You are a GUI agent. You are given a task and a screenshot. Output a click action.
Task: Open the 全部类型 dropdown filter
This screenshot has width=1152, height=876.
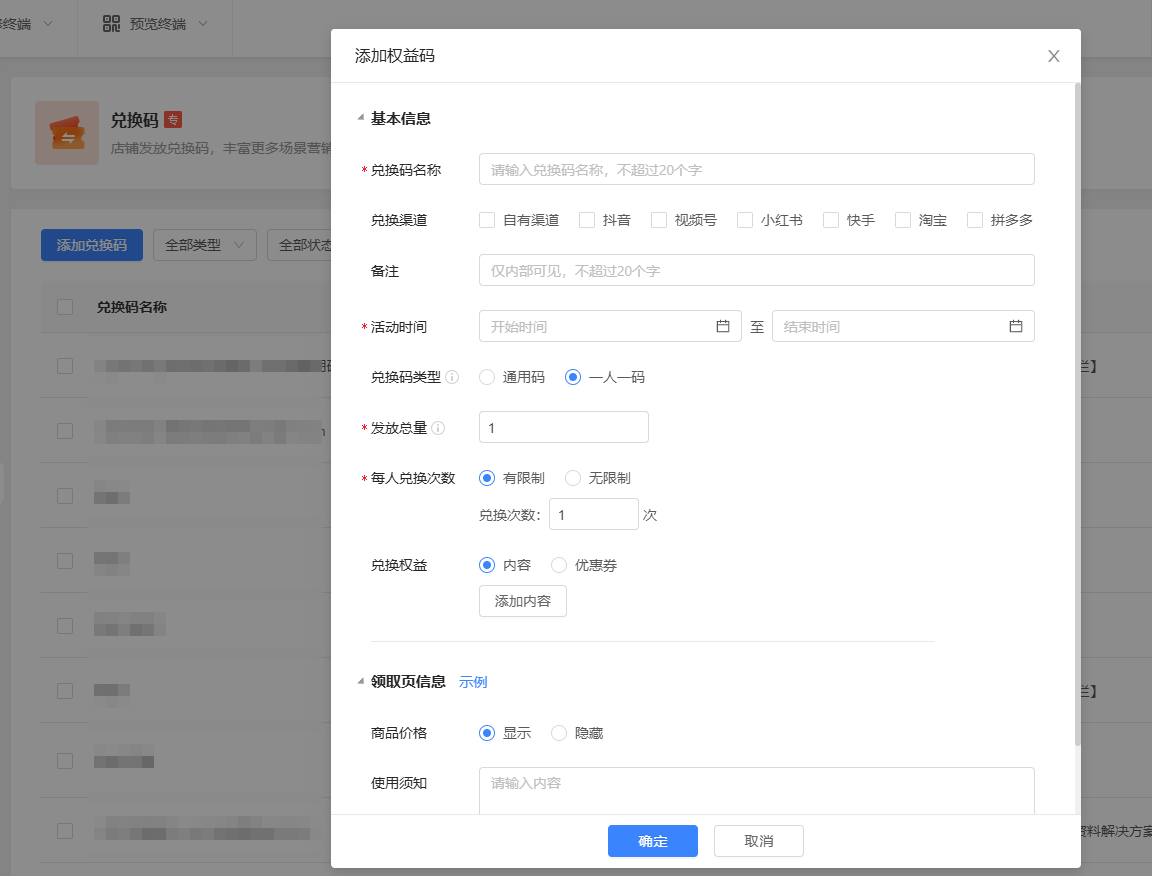(x=204, y=245)
